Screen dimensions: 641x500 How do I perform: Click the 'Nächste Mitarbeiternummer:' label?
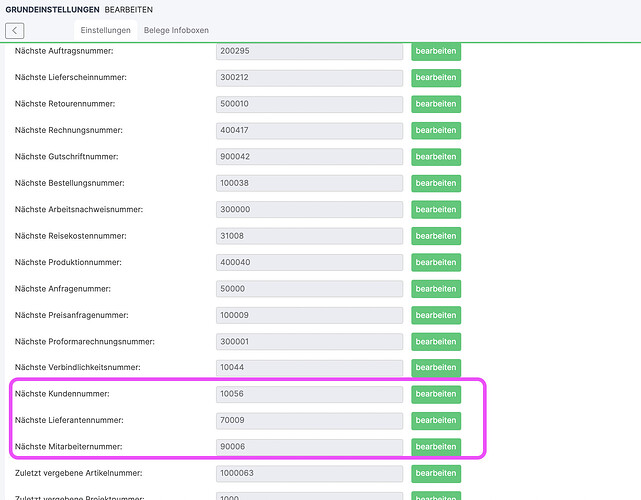pyautogui.click(x=69, y=446)
